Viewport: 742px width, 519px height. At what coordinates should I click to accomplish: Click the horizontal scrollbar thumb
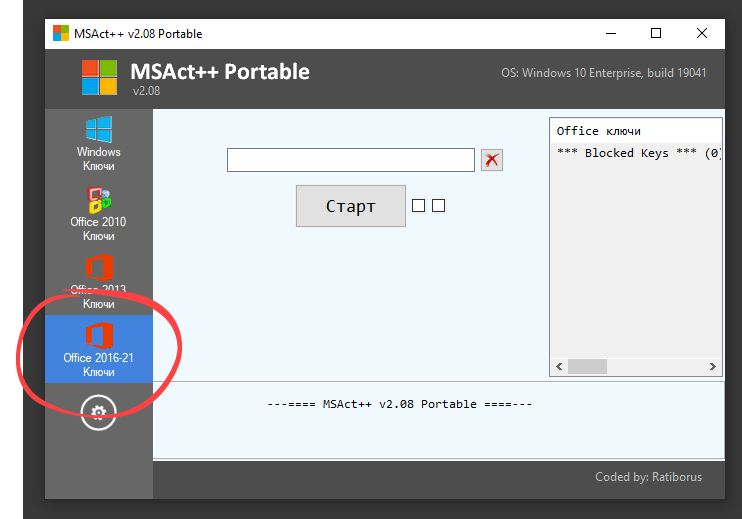click(587, 367)
